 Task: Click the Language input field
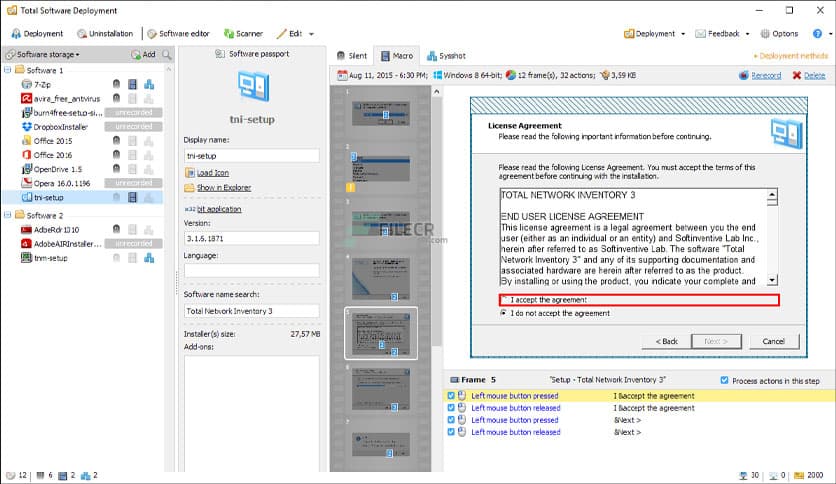click(x=252, y=270)
